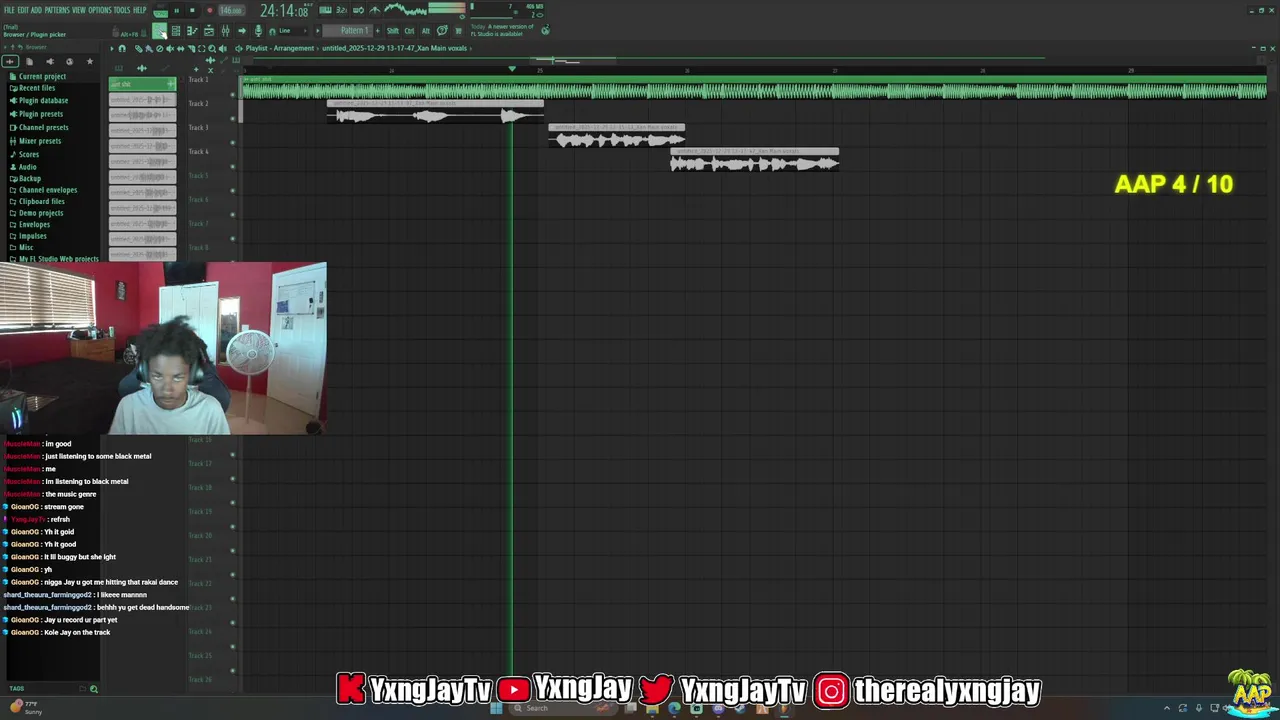Screen dimensions: 1280x720
Task: Click the record button in transport
Action: [x=210, y=10]
